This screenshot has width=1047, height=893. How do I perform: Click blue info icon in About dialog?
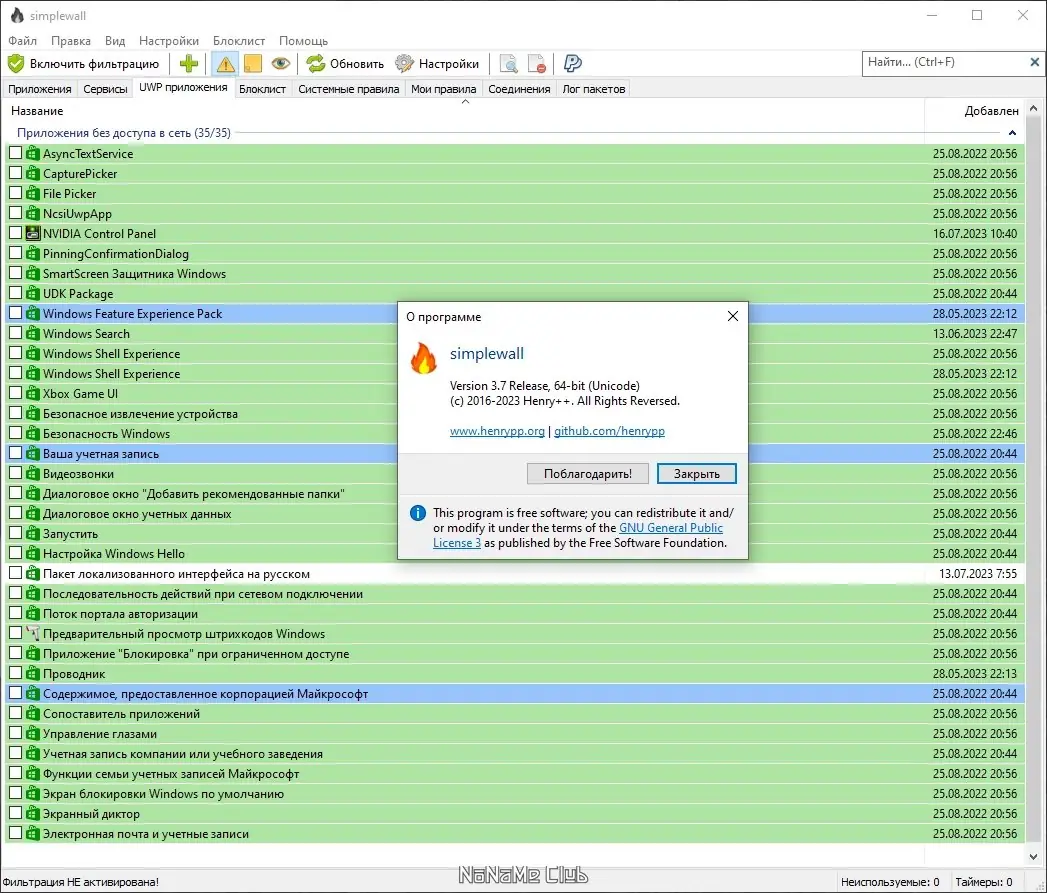point(417,513)
